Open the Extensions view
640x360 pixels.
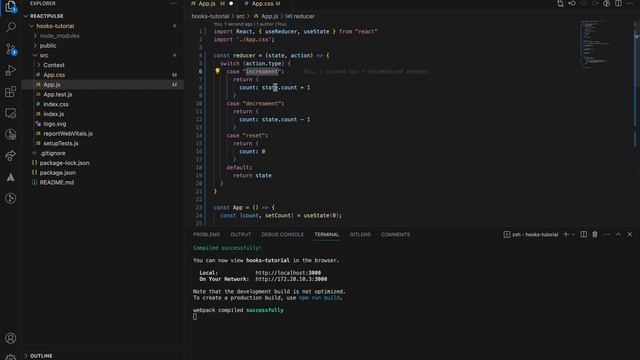(11, 91)
